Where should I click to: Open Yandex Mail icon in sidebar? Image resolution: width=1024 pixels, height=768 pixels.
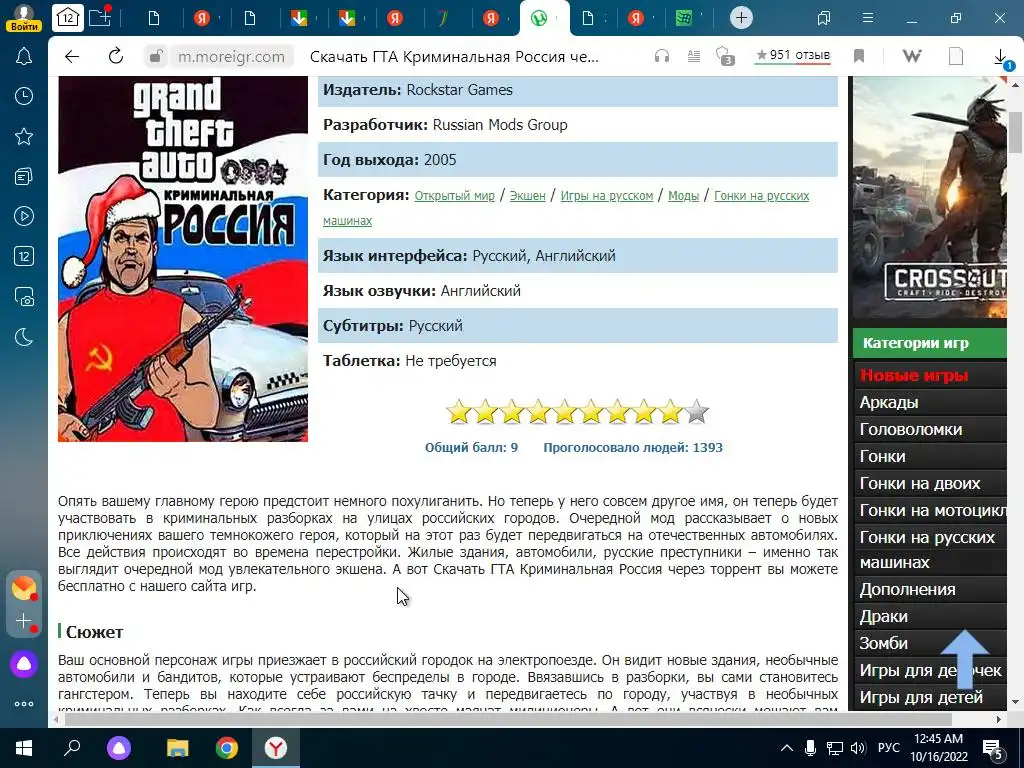point(24,588)
